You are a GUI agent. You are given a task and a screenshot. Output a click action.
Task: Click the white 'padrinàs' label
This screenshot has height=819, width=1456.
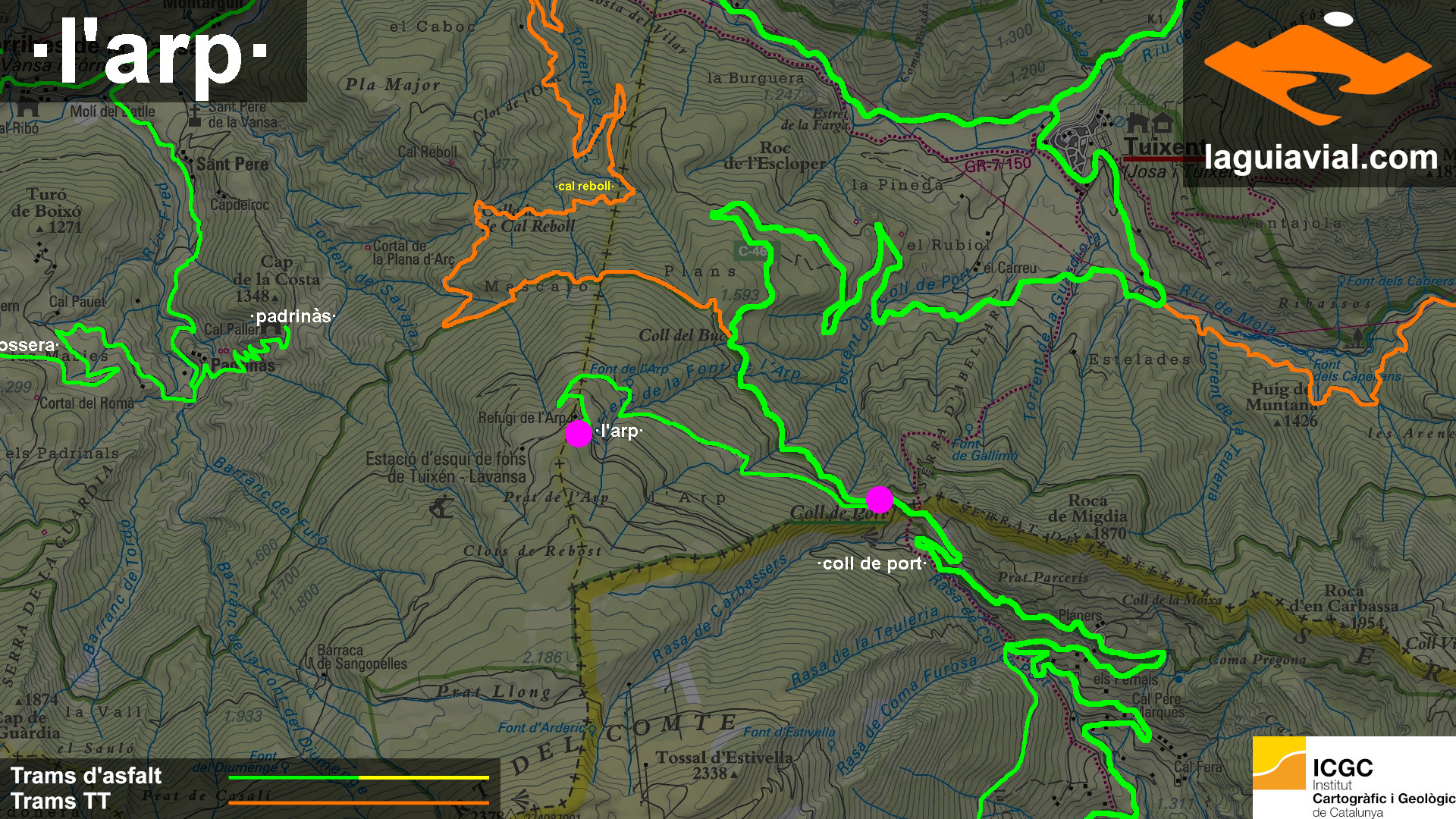point(293,316)
